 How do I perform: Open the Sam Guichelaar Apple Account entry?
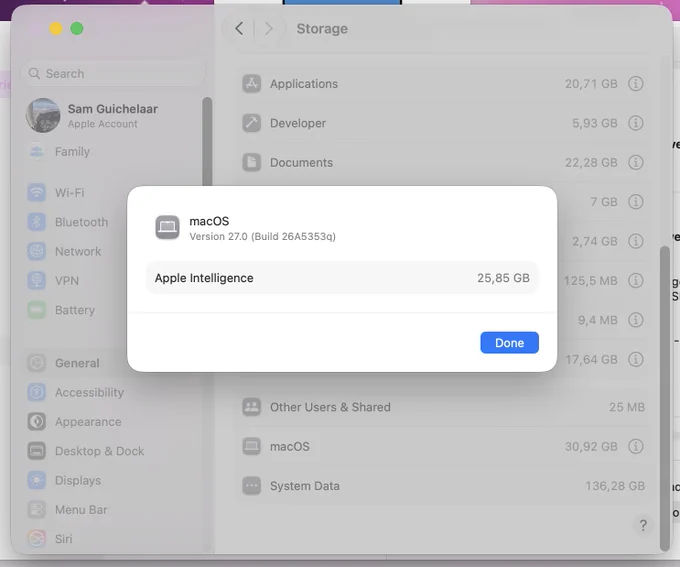92,115
